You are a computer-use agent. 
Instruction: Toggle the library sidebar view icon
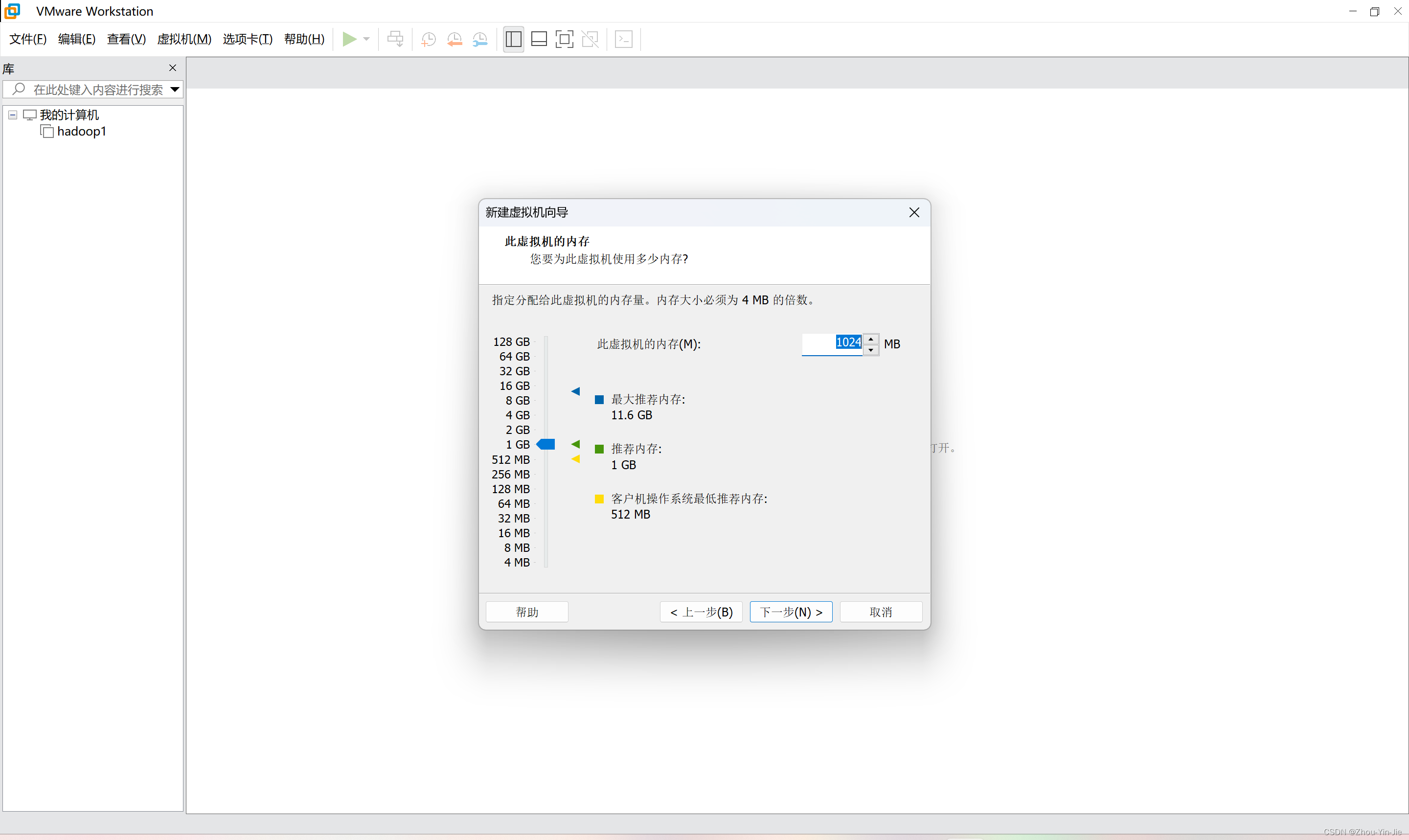pos(513,39)
